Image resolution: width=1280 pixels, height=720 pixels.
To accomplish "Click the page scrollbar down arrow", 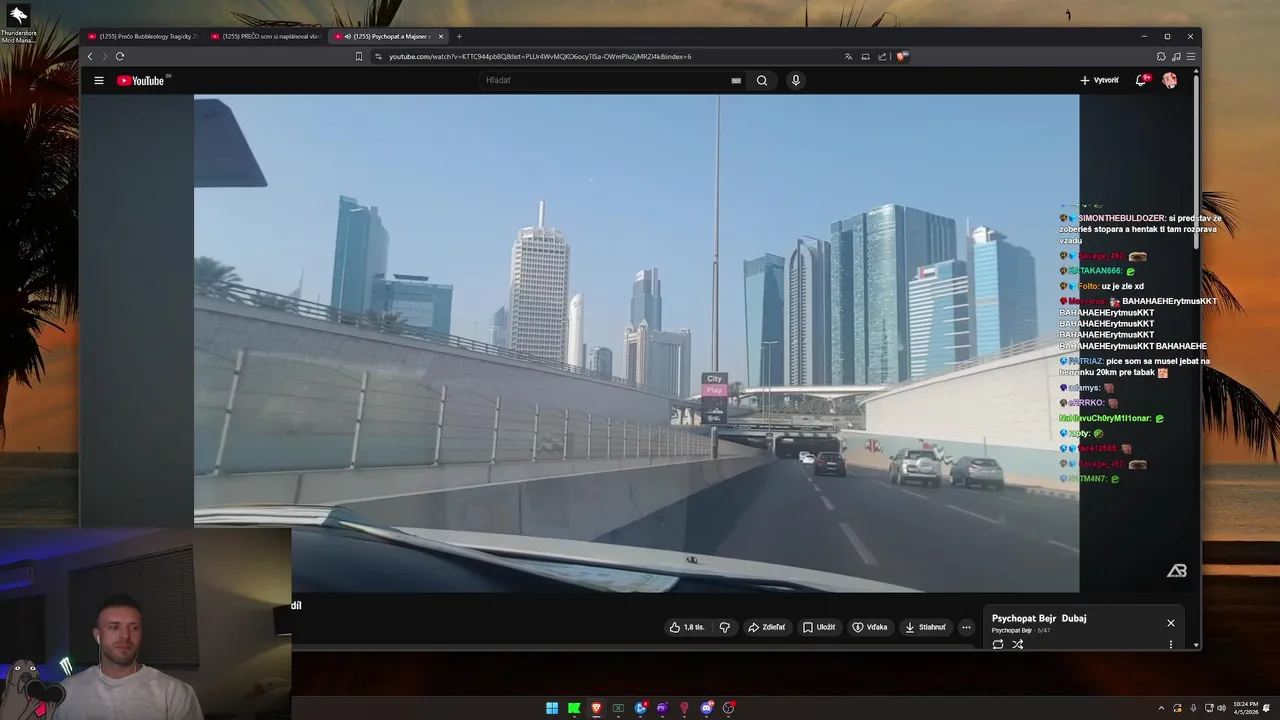I will [x=1196, y=645].
